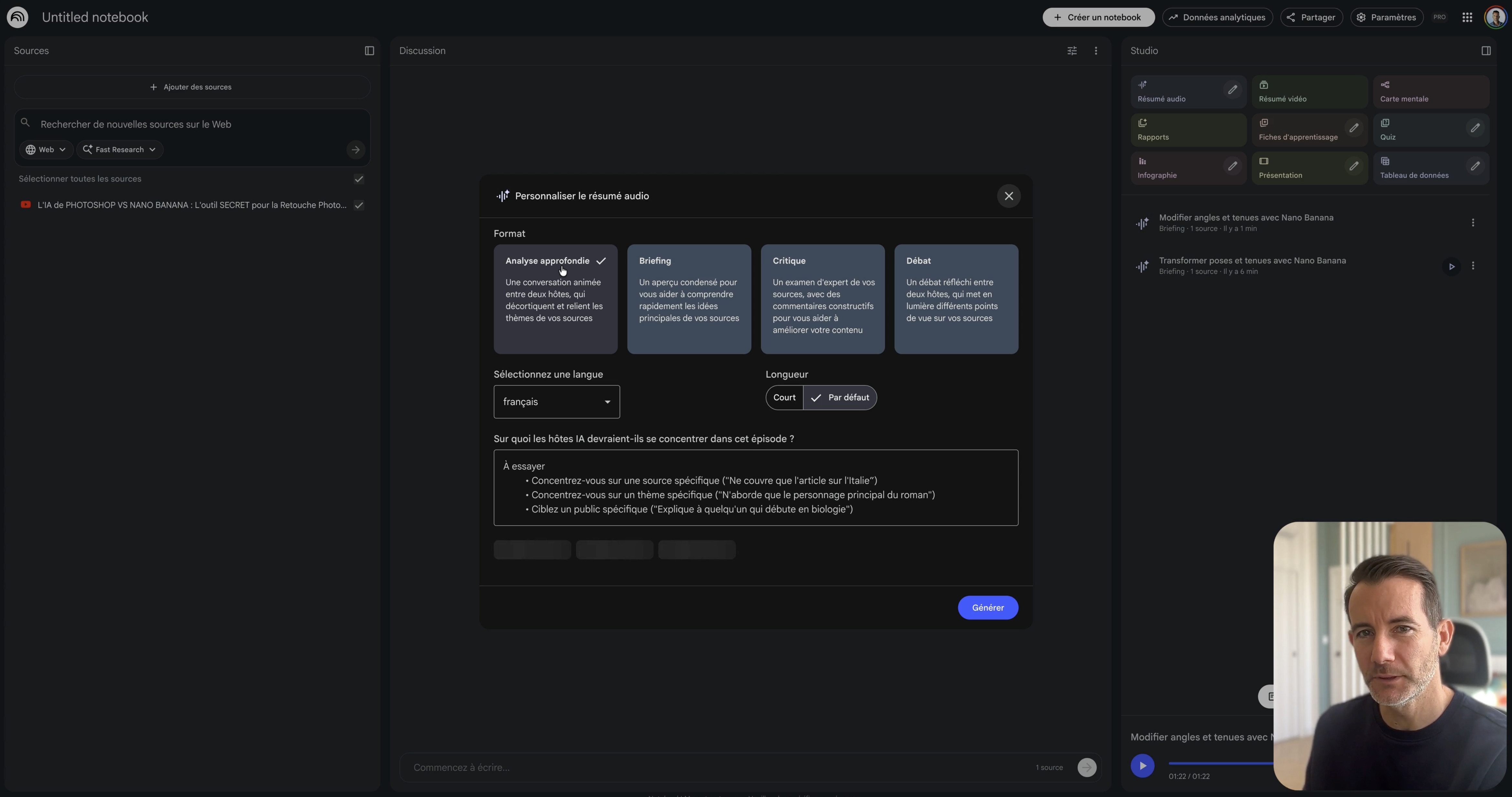Click edit pencil on Infographie tile
This screenshot has width=1512, height=797.
point(1232,166)
